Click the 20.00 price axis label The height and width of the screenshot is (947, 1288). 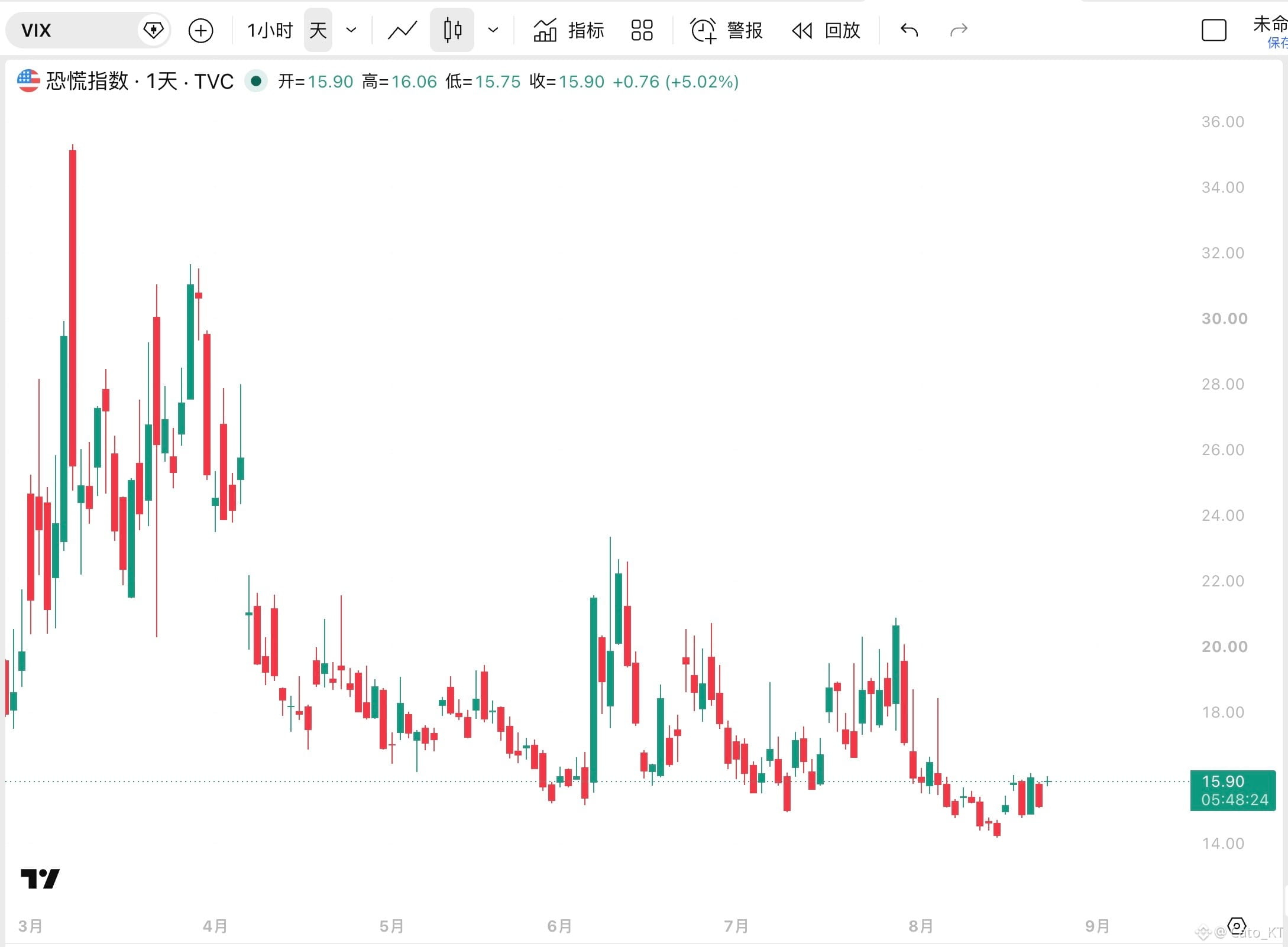pos(1224,647)
